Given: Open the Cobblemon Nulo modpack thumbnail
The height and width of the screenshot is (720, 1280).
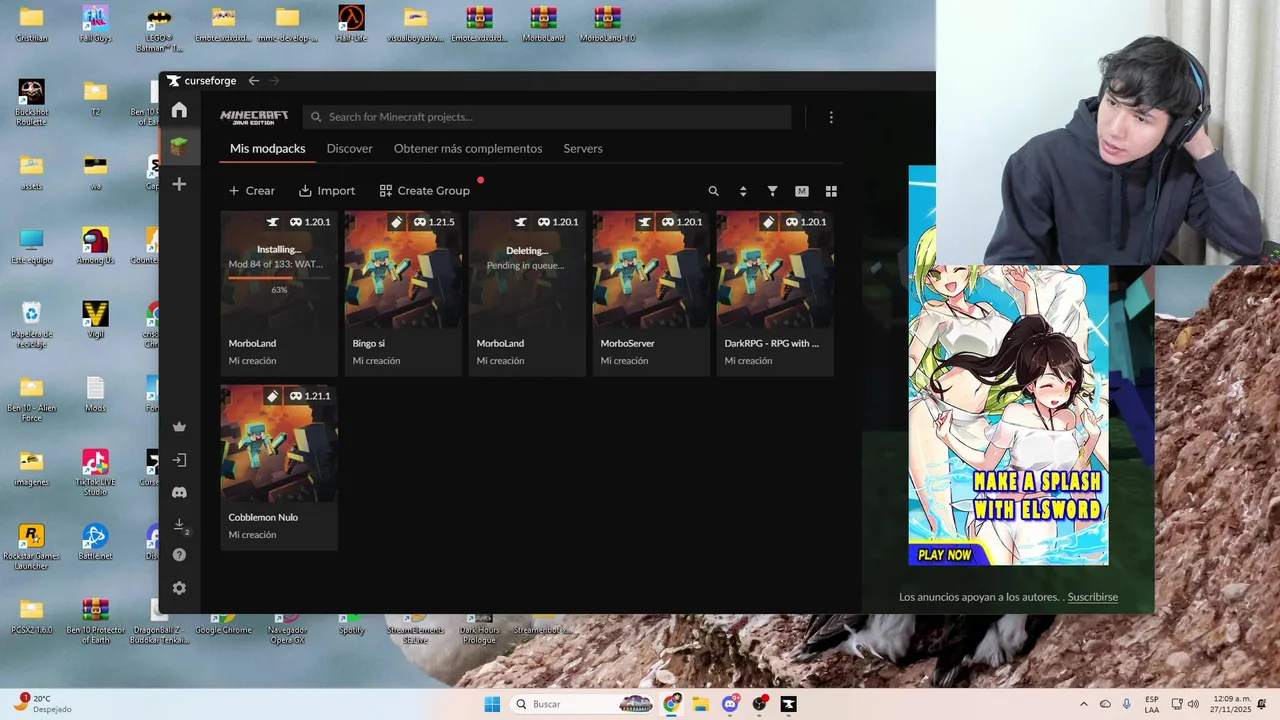Looking at the screenshot, I should [279, 443].
